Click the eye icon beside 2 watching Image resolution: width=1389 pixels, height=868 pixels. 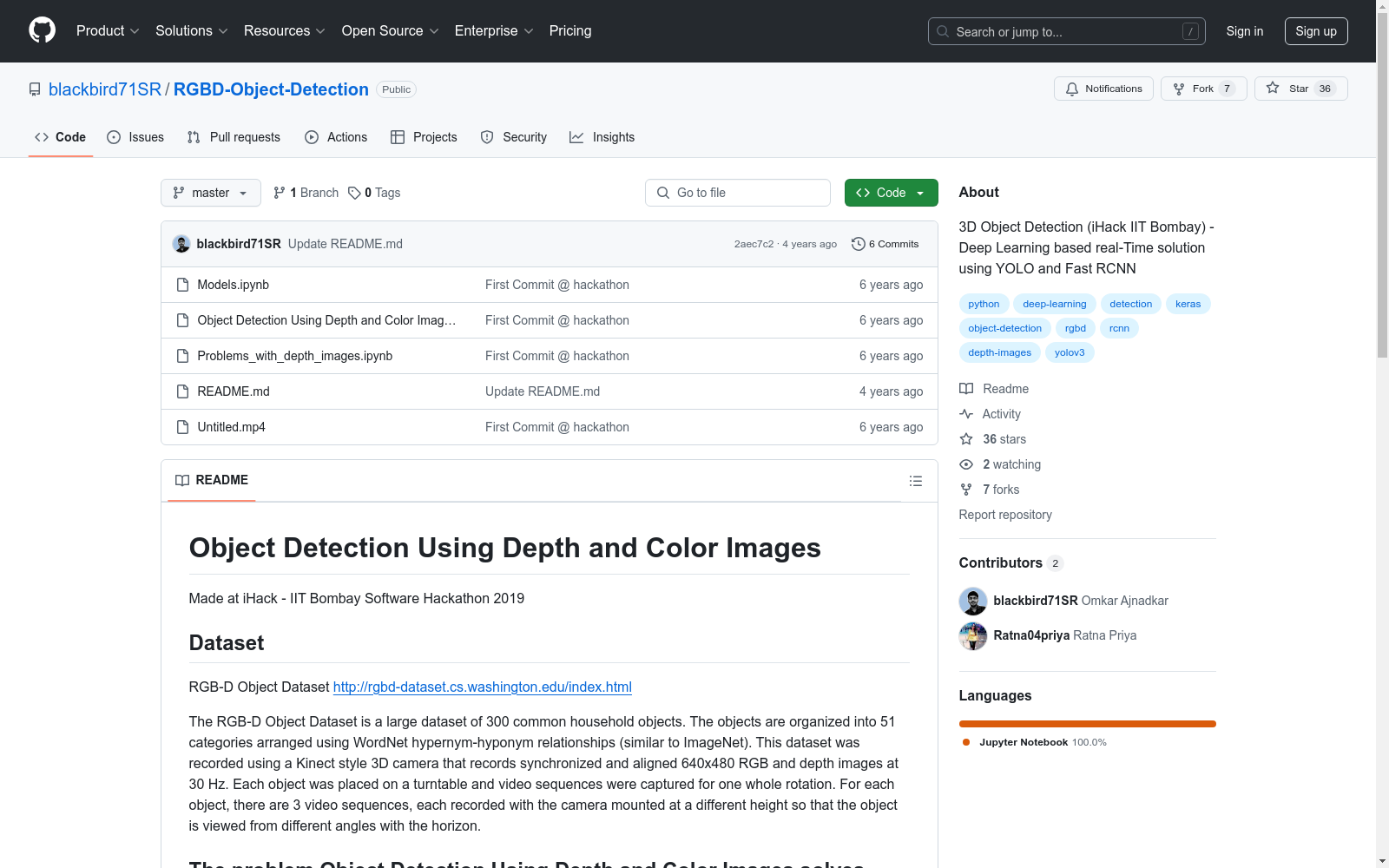(x=966, y=464)
